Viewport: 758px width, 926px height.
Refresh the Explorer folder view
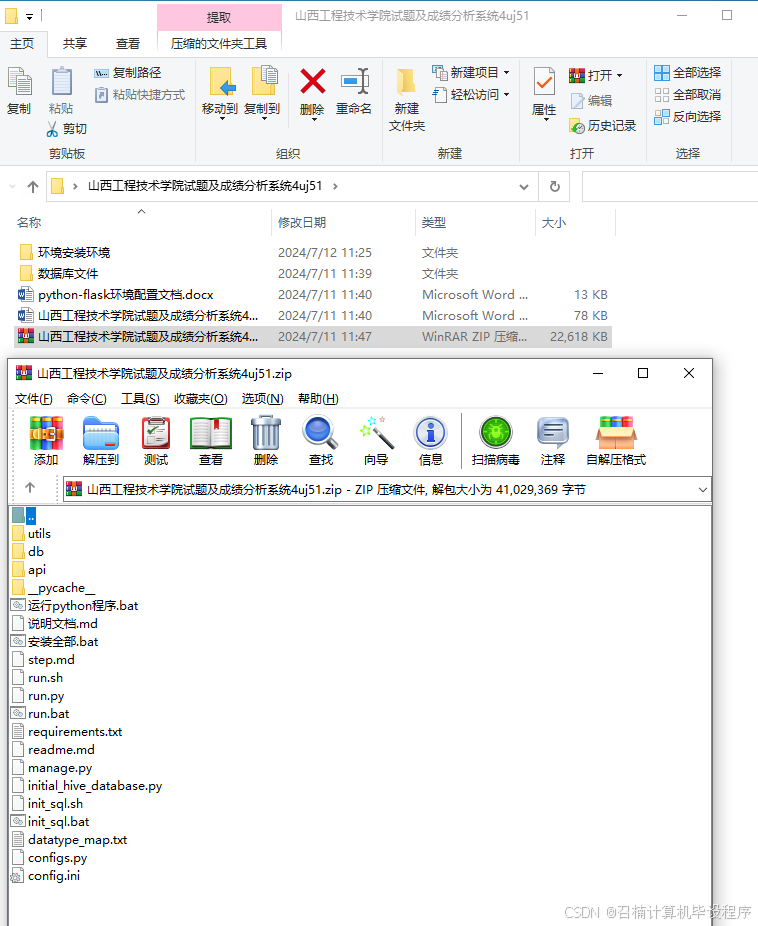click(554, 187)
